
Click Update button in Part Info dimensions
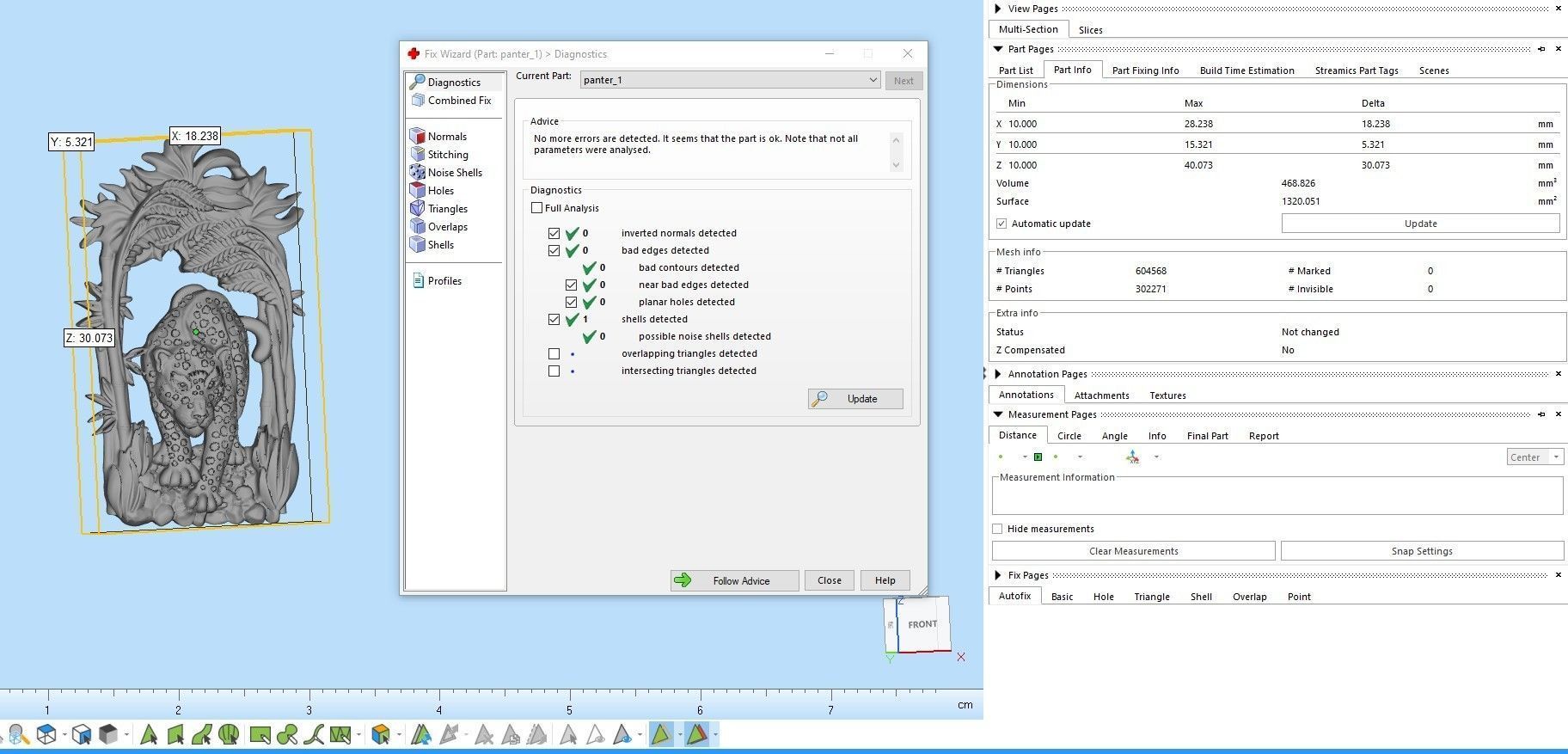pos(1420,224)
